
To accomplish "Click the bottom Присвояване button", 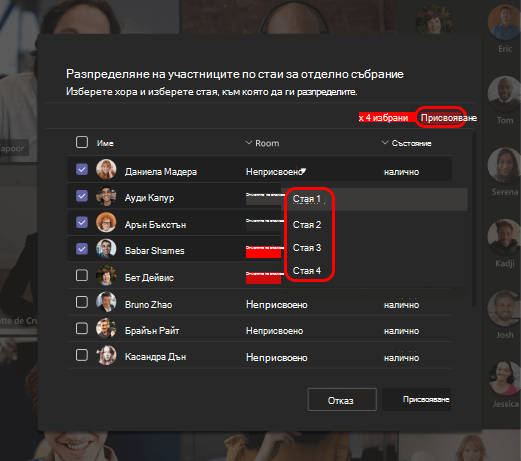I will click(x=417, y=399).
